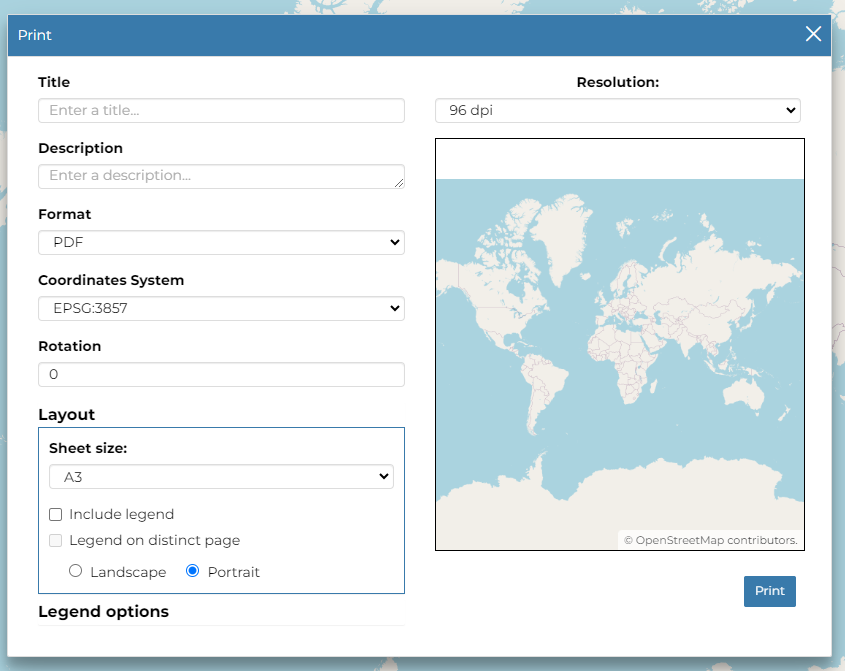The width and height of the screenshot is (845, 671).
Task: Expand the Coordinates System dropdown
Action: click(221, 308)
